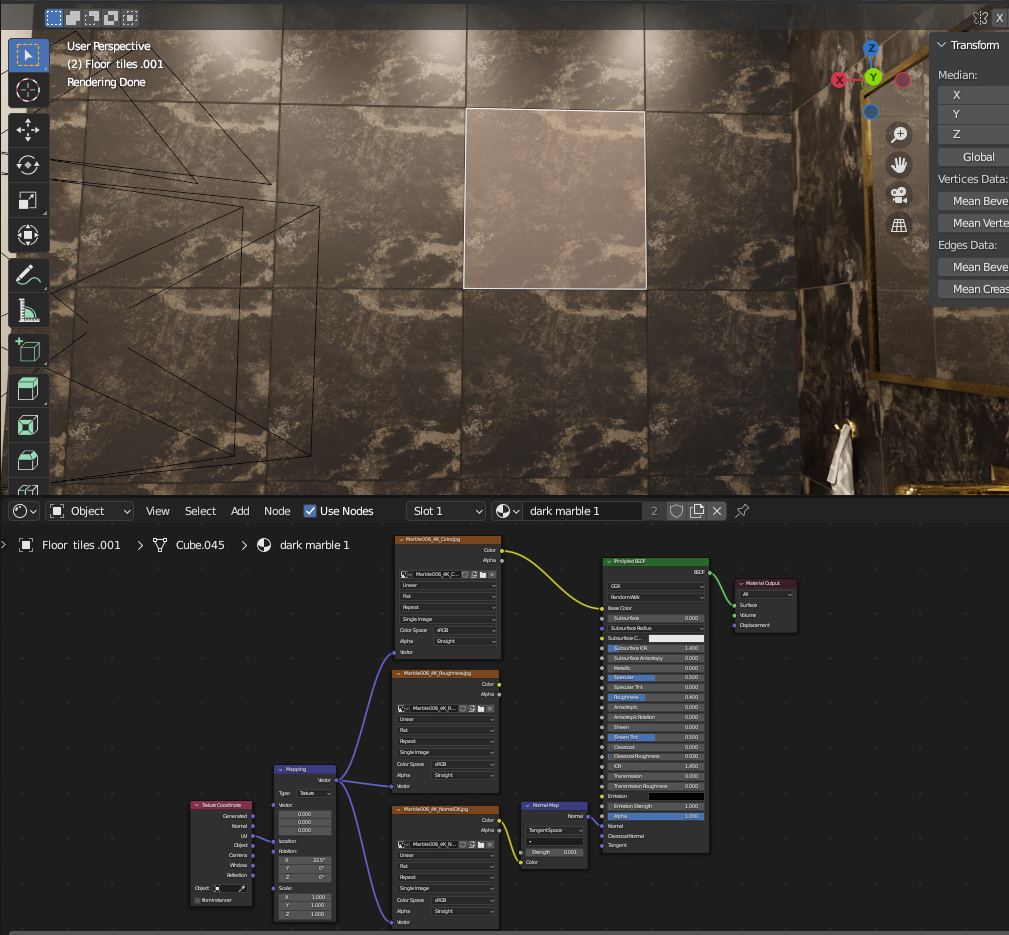
Task: Click Normal Map Strength field
Action: click(555, 852)
